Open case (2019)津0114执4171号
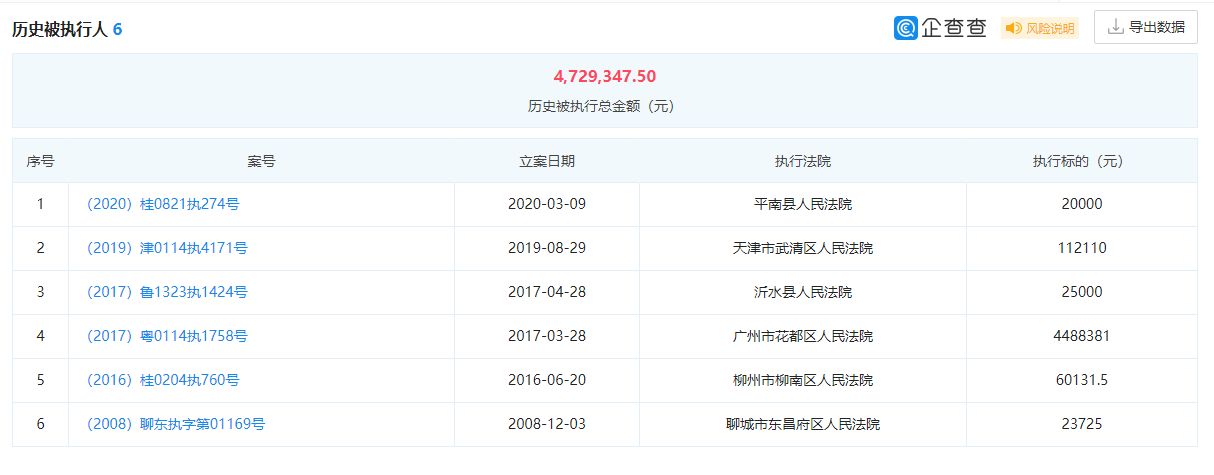1214x475 pixels. pyautogui.click(x=165, y=248)
